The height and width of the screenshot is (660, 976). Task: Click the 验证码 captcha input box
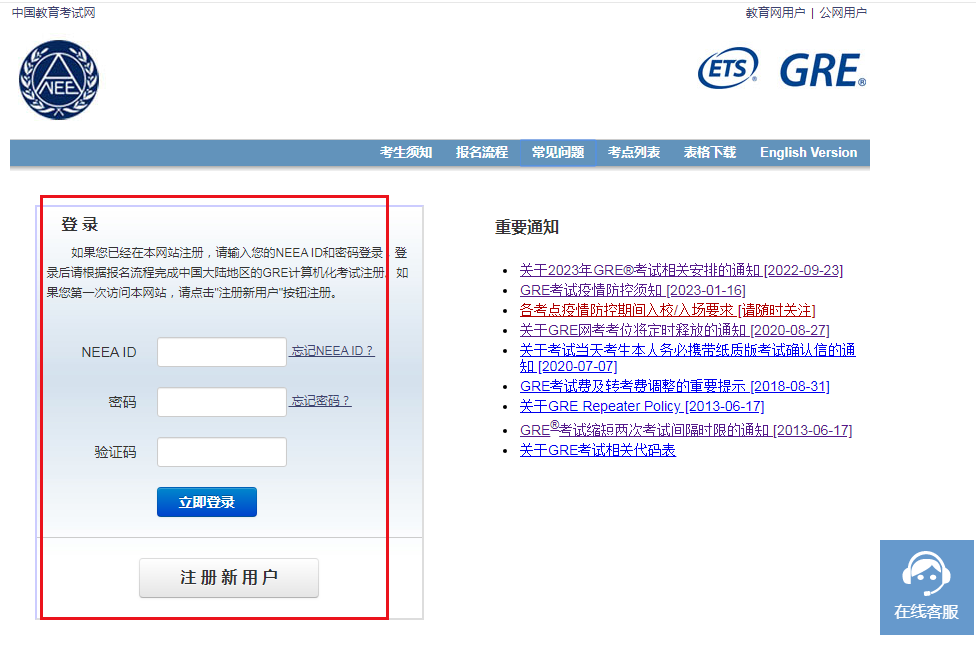click(222, 452)
